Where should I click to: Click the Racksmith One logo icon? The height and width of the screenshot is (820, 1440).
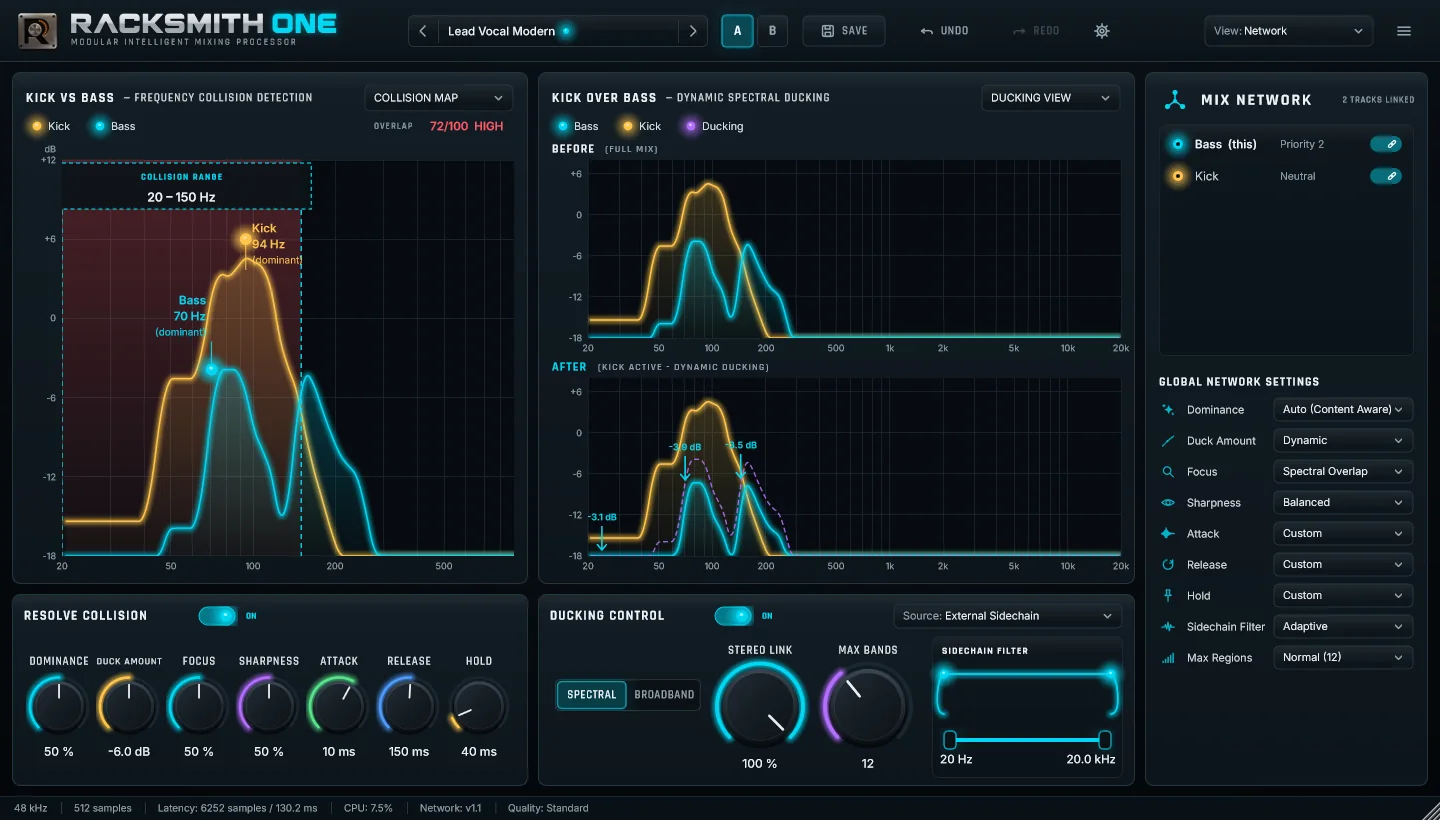click(37, 31)
